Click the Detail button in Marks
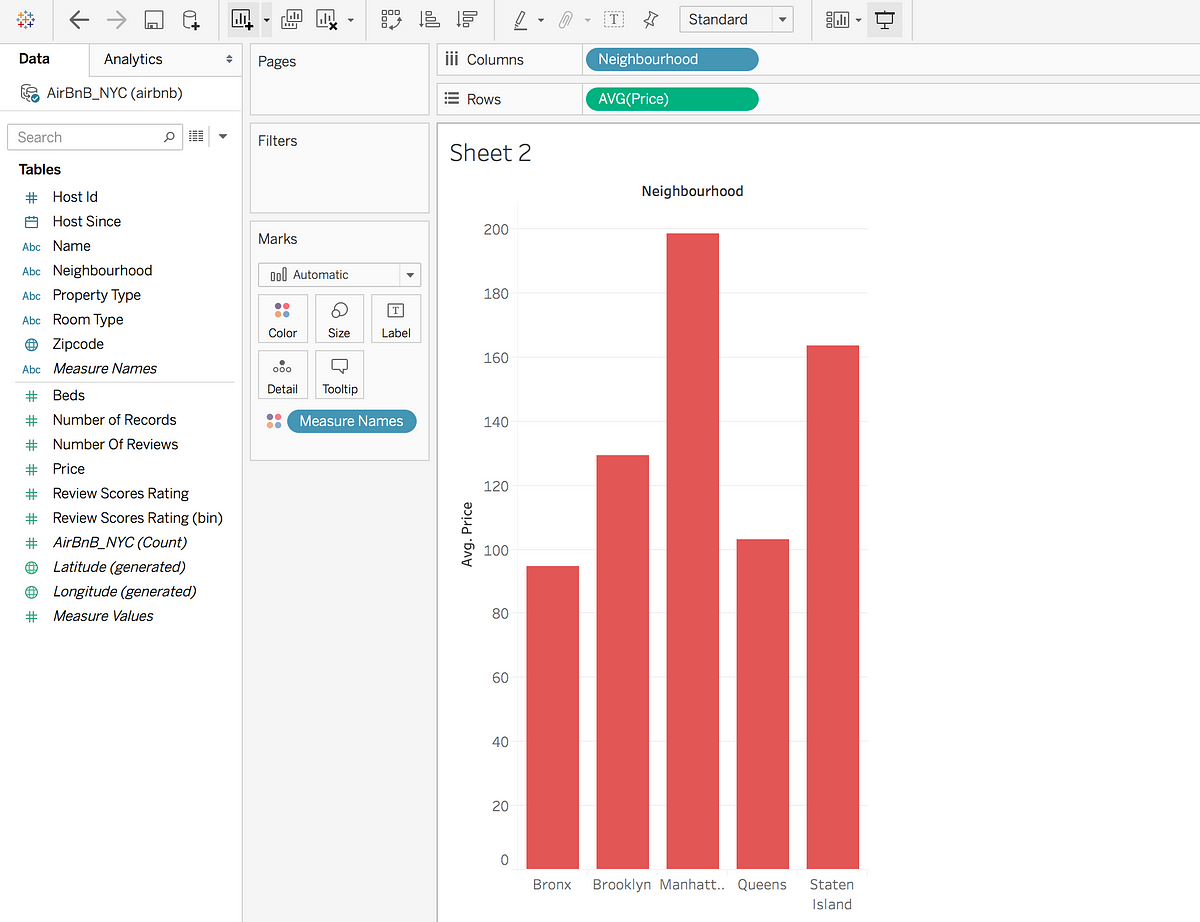The image size is (1200, 922). point(283,375)
